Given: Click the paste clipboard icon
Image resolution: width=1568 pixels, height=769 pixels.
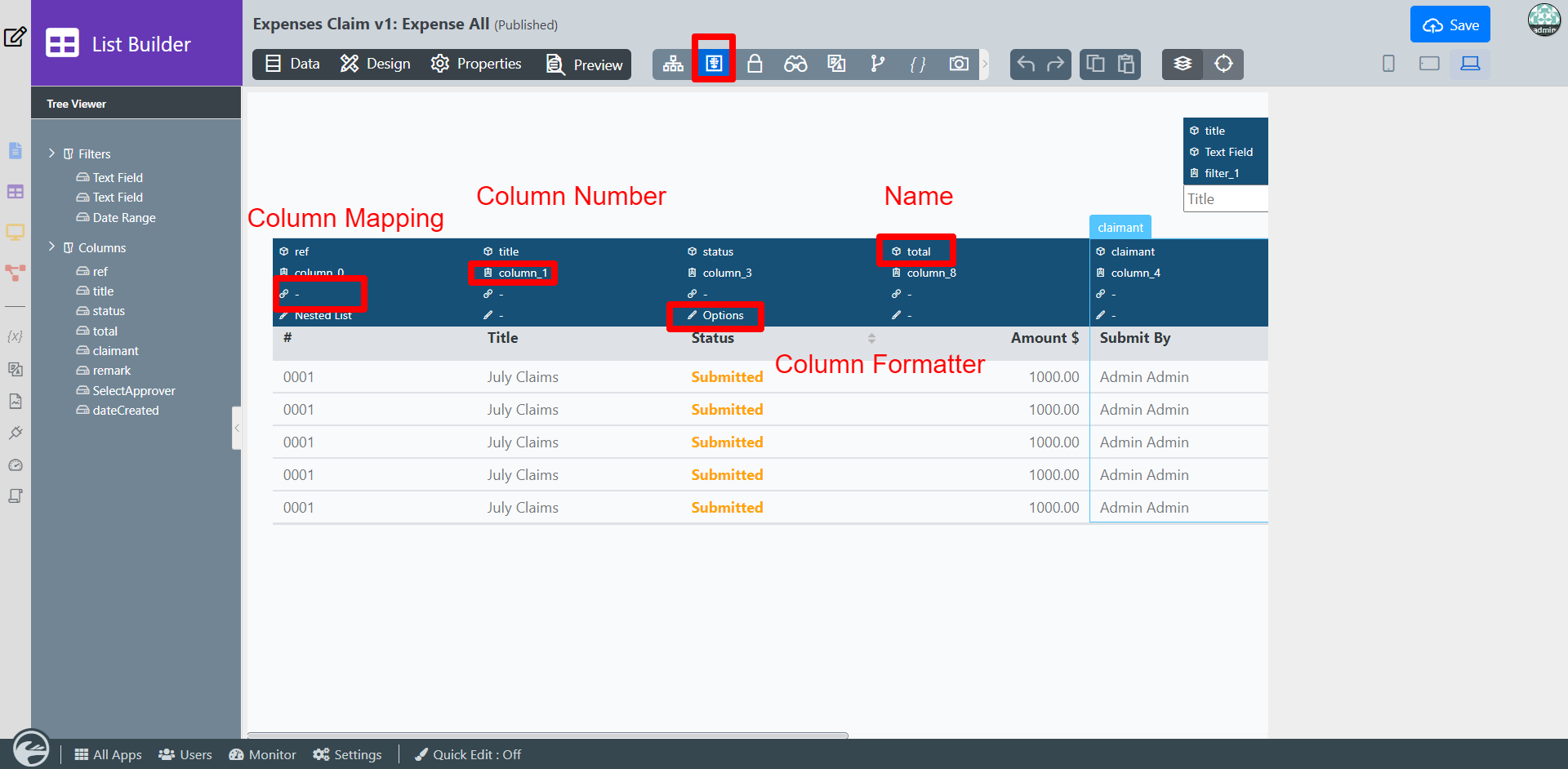Looking at the screenshot, I should click(x=1126, y=64).
